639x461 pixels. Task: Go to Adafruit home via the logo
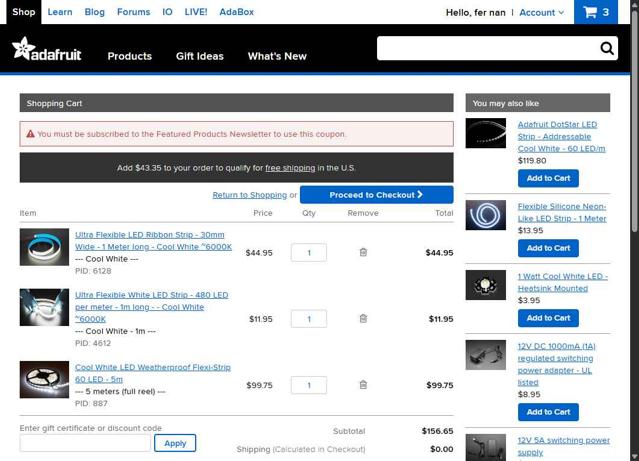46,49
